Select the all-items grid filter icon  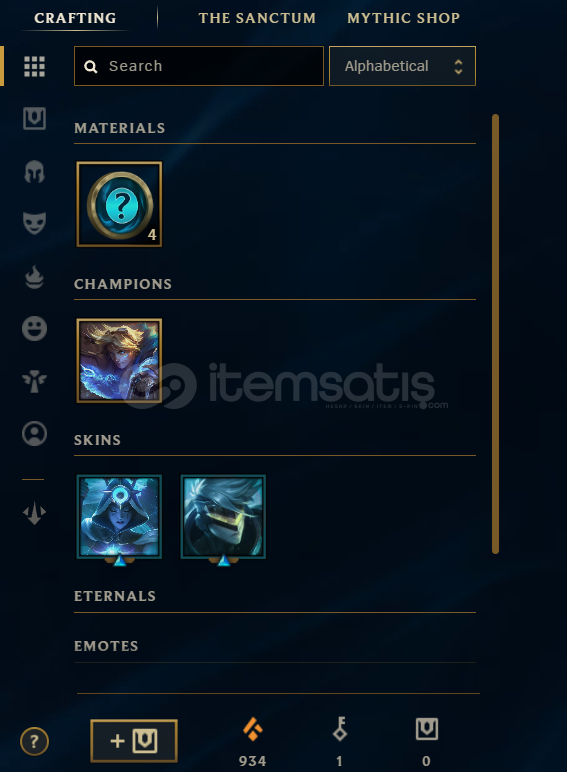click(x=34, y=66)
